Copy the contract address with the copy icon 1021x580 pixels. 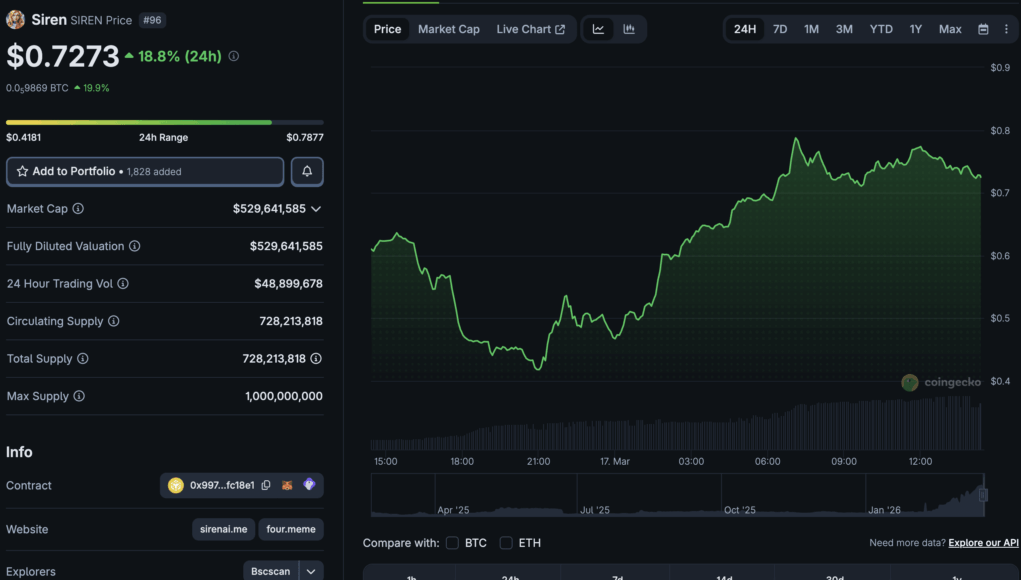click(x=266, y=486)
